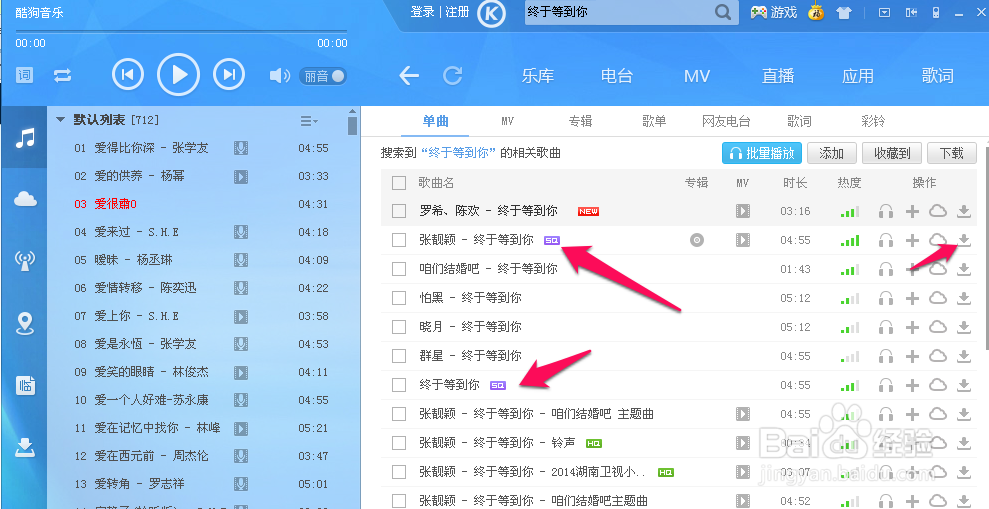Screen dimensions: 989x509
Task: Select the 网友电台 results tab
Action: click(x=727, y=120)
